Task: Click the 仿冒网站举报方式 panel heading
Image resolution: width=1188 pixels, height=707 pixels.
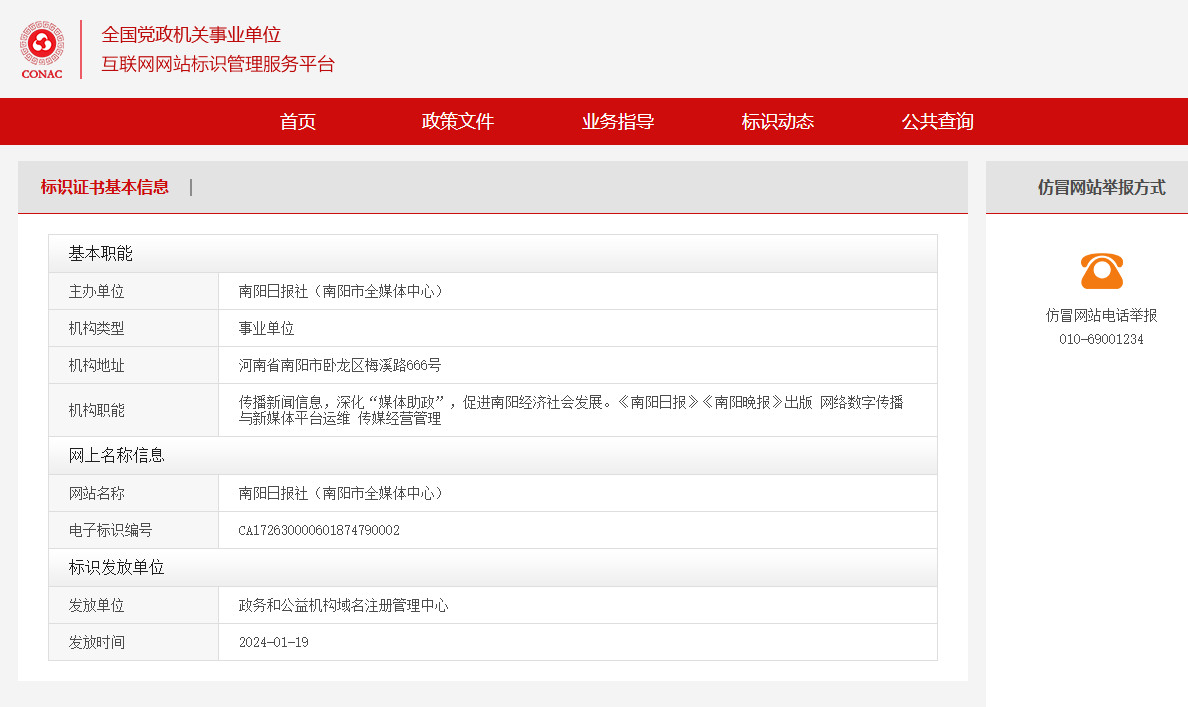Action: (1101, 187)
